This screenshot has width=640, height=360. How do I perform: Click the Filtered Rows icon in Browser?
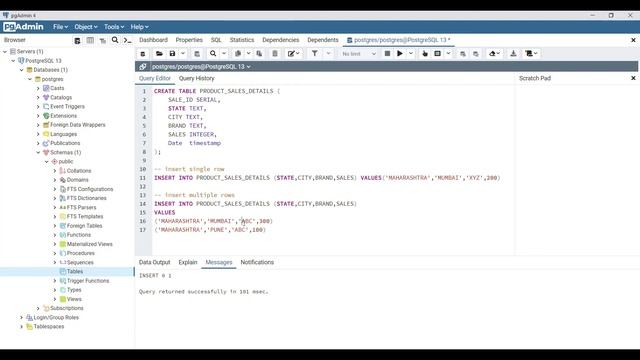[103, 40]
